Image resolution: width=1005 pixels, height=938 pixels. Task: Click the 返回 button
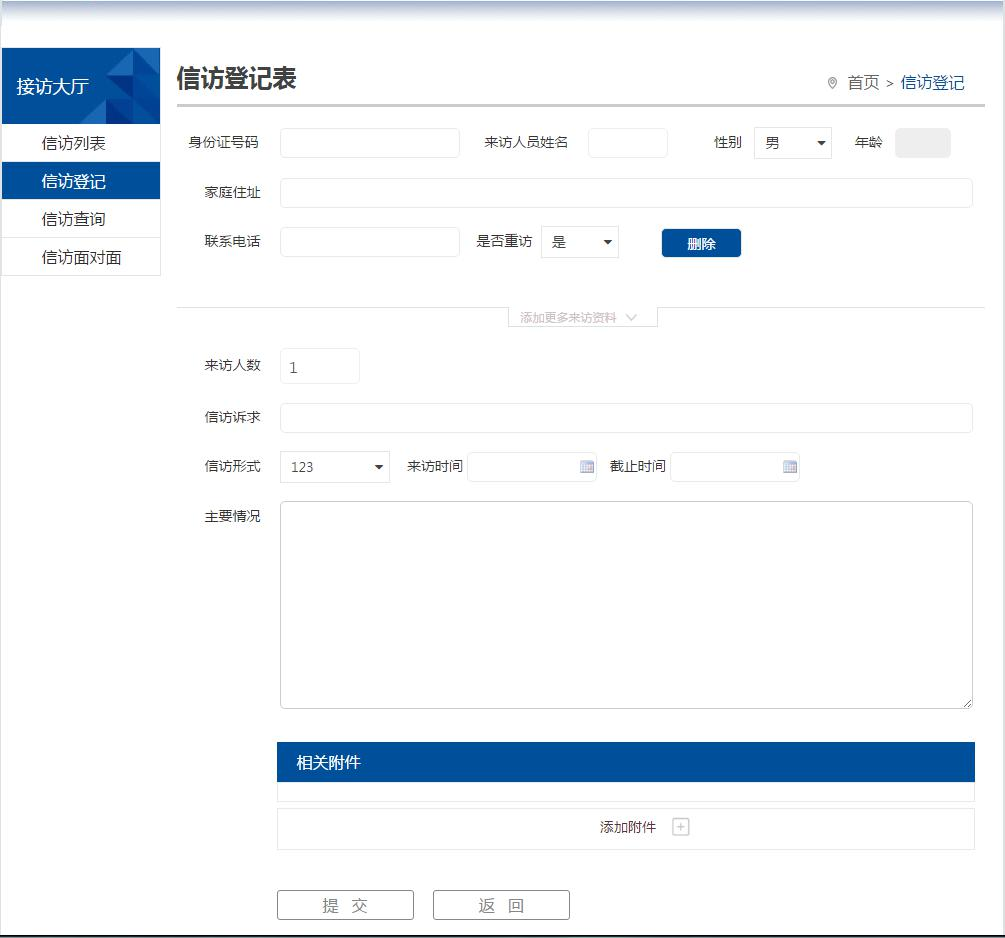[501, 905]
